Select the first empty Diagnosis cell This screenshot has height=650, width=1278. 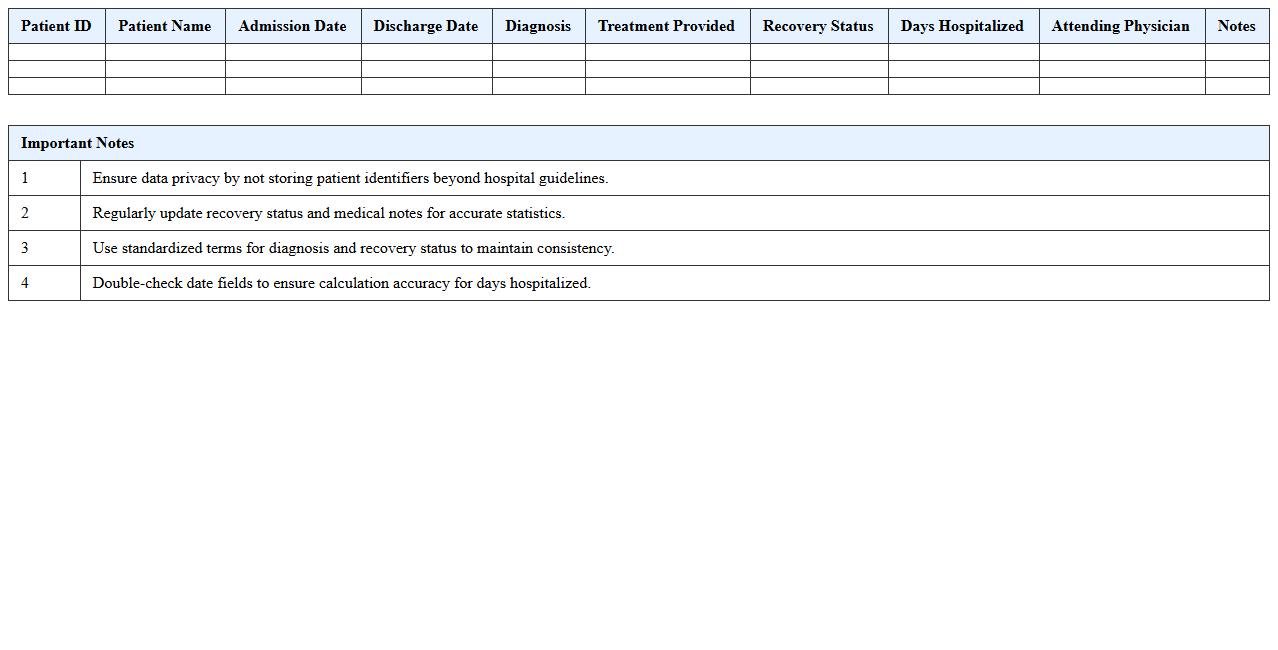pos(538,52)
